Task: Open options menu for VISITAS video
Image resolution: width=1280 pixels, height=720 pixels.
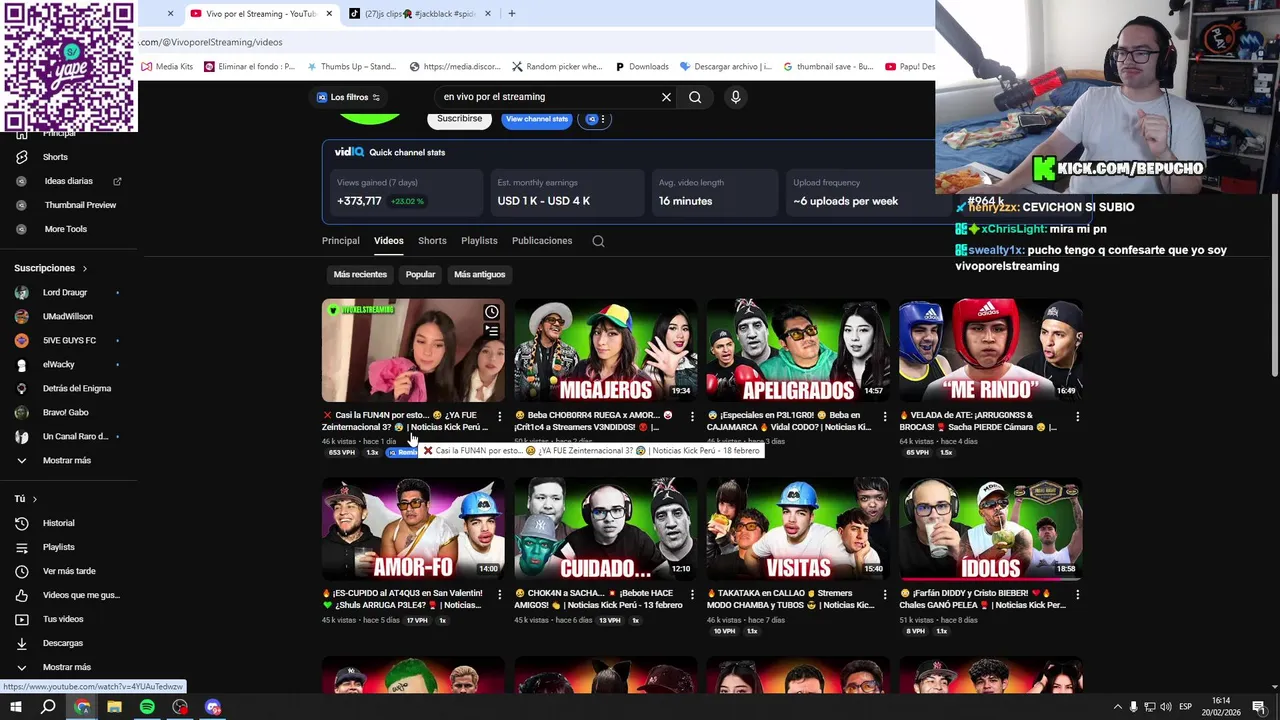Action: point(884,594)
